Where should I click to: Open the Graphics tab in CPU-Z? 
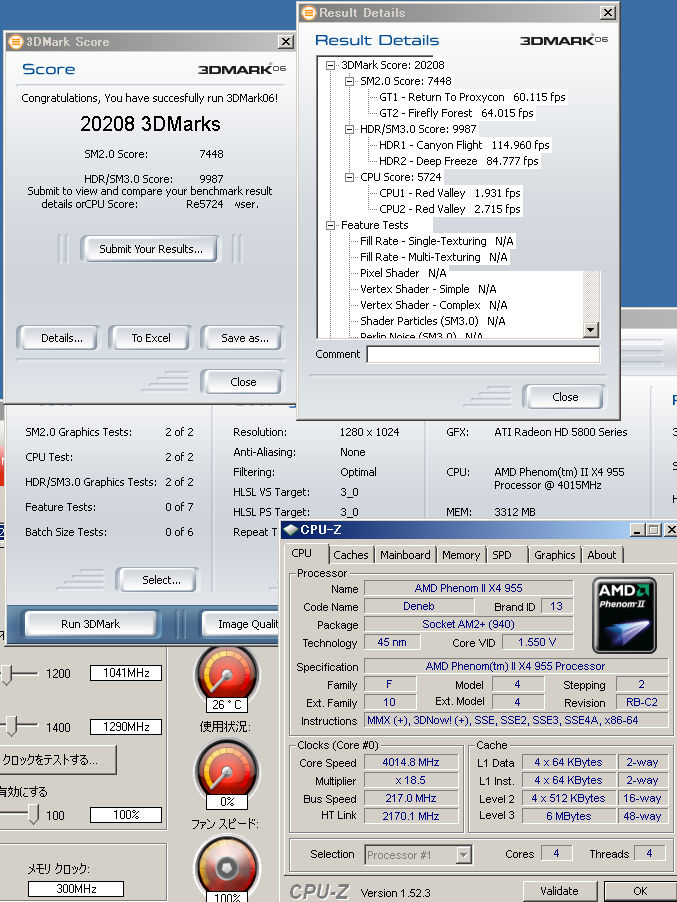(554, 555)
